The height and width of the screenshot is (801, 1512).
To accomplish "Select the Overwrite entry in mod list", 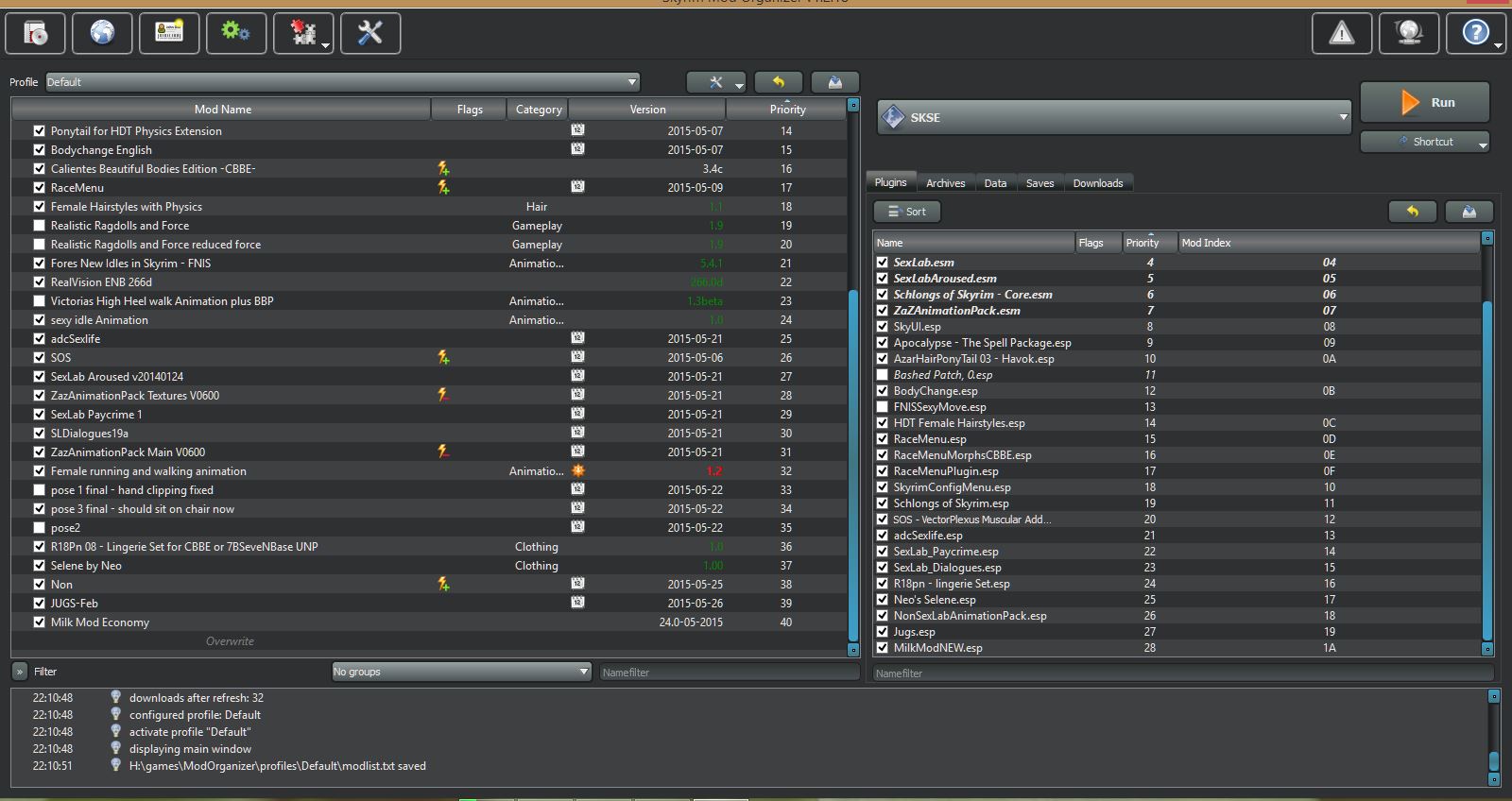I will pos(230,641).
